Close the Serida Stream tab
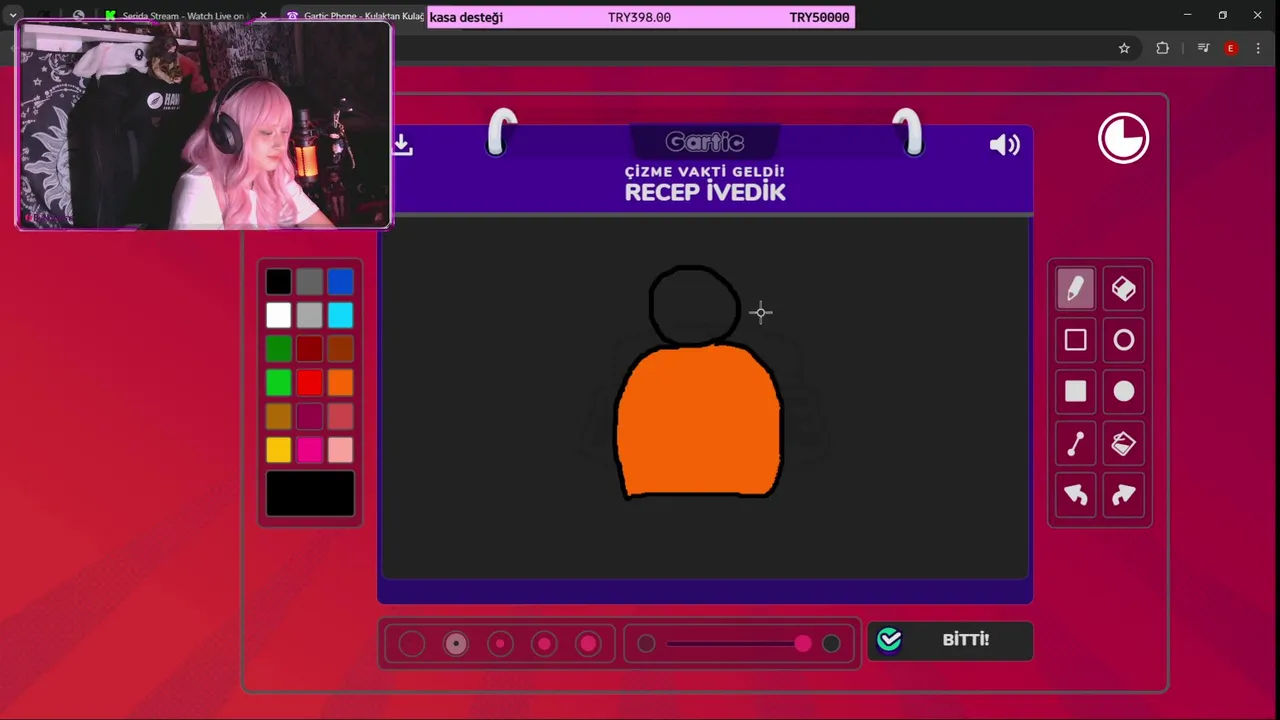 coord(263,16)
